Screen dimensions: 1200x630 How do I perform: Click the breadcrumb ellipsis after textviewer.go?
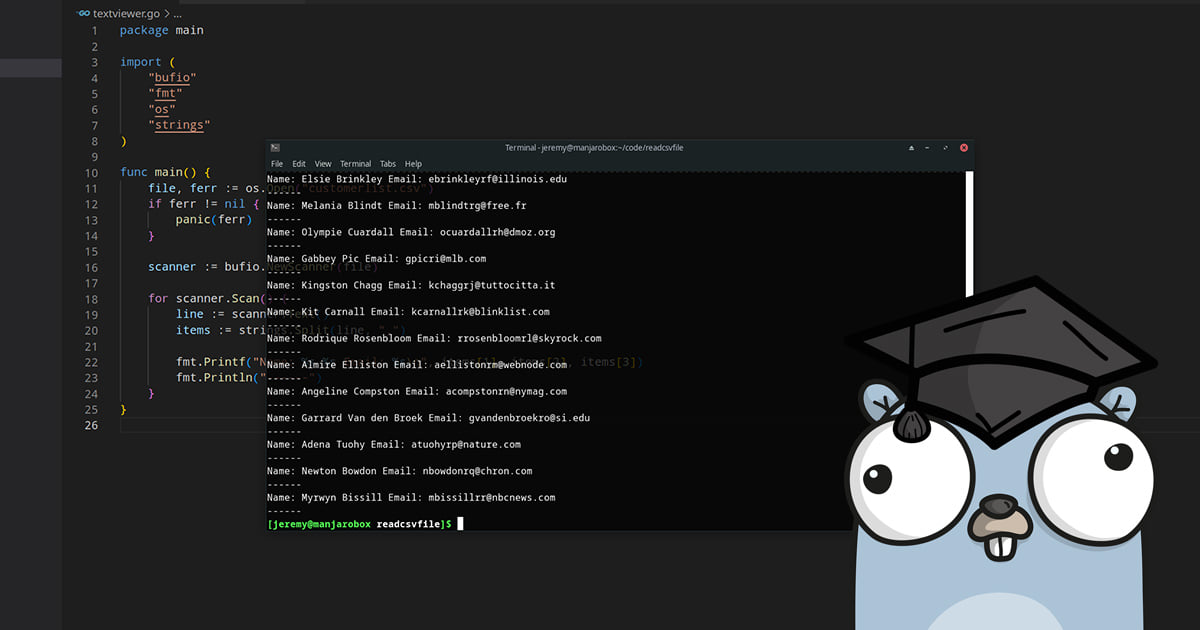pos(177,13)
